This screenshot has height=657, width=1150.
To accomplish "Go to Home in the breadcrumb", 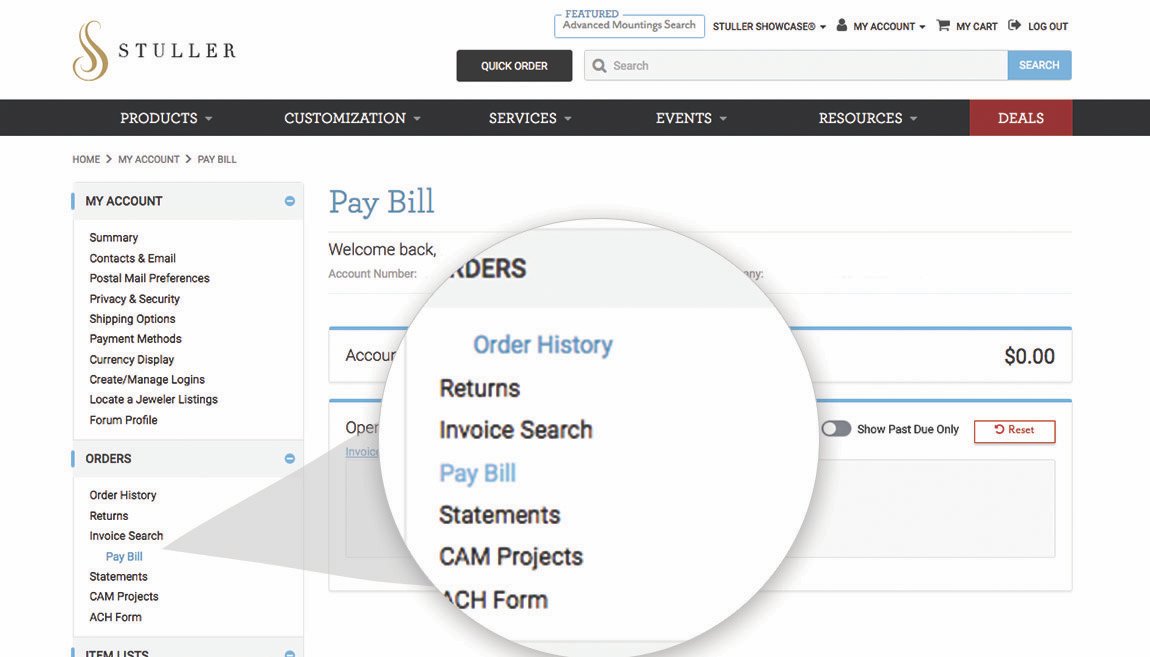I will (86, 159).
